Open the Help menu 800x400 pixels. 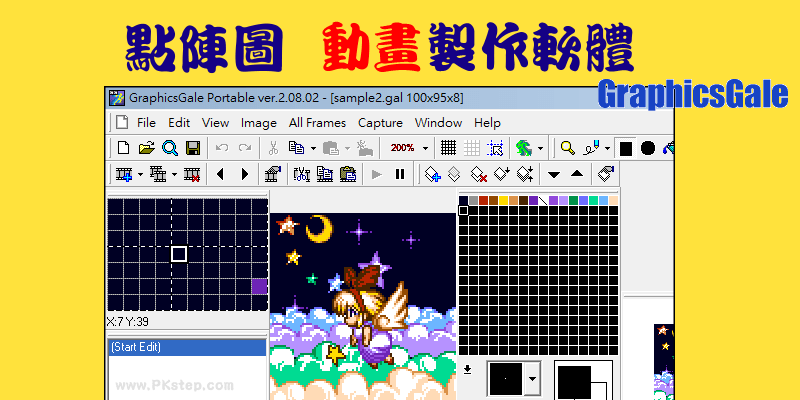tap(487, 123)
